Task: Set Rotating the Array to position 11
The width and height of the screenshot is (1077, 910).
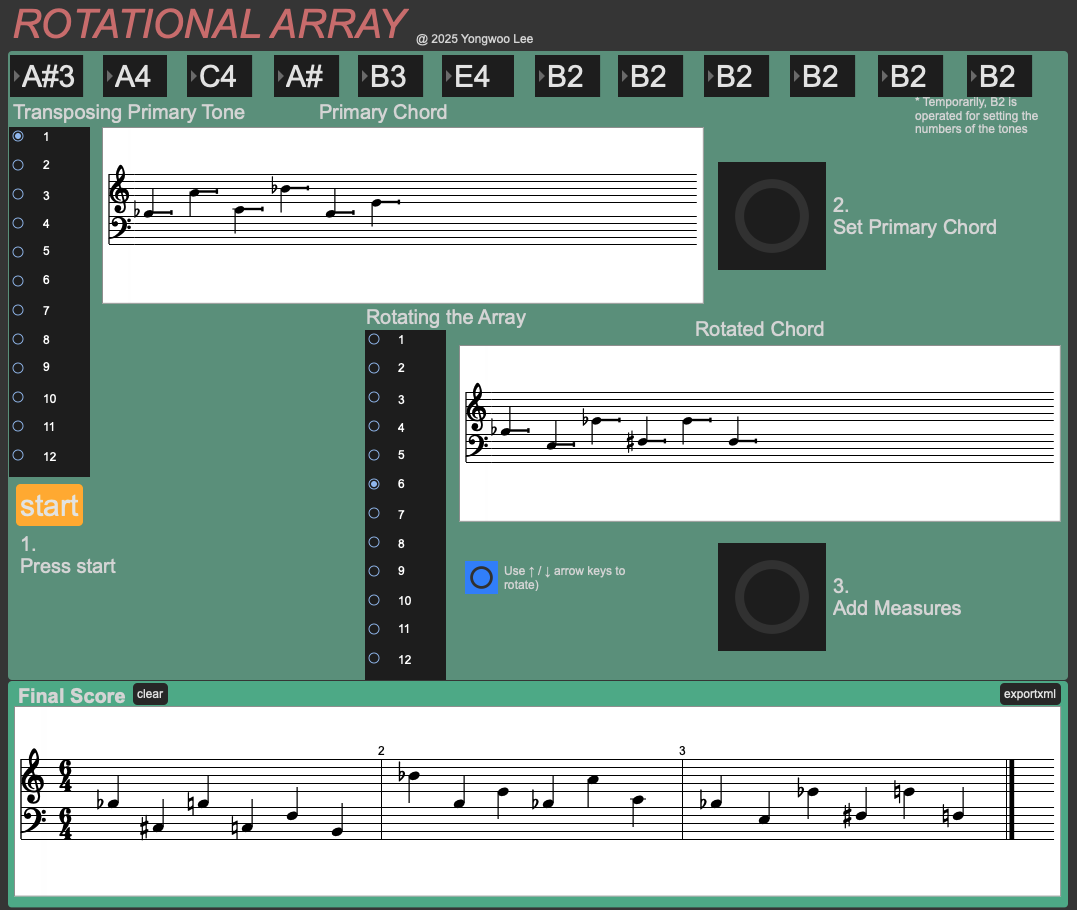Action: coord(374,629)
